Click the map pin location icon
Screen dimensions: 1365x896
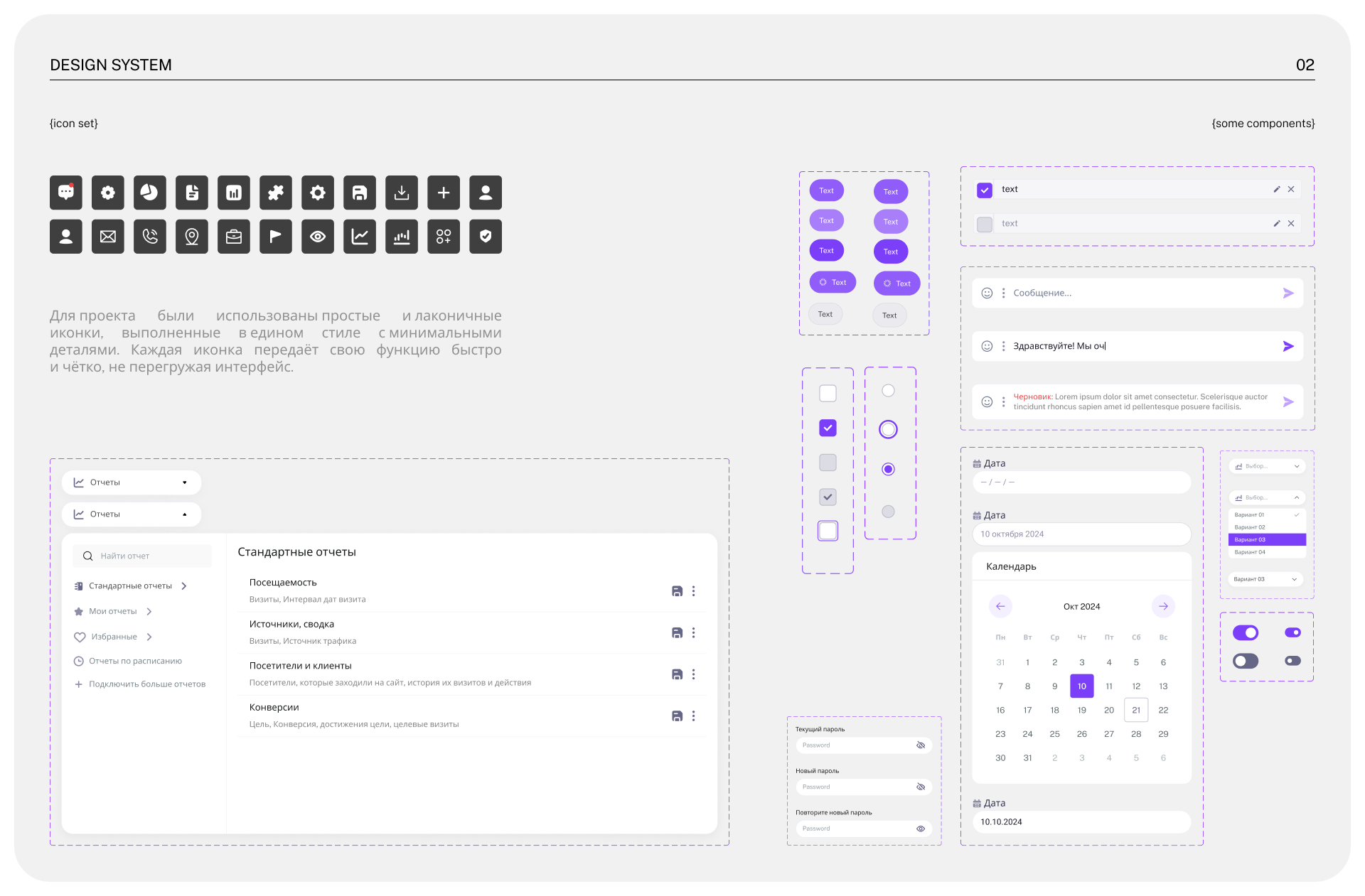pyautogui.click(x=192, y=237)
